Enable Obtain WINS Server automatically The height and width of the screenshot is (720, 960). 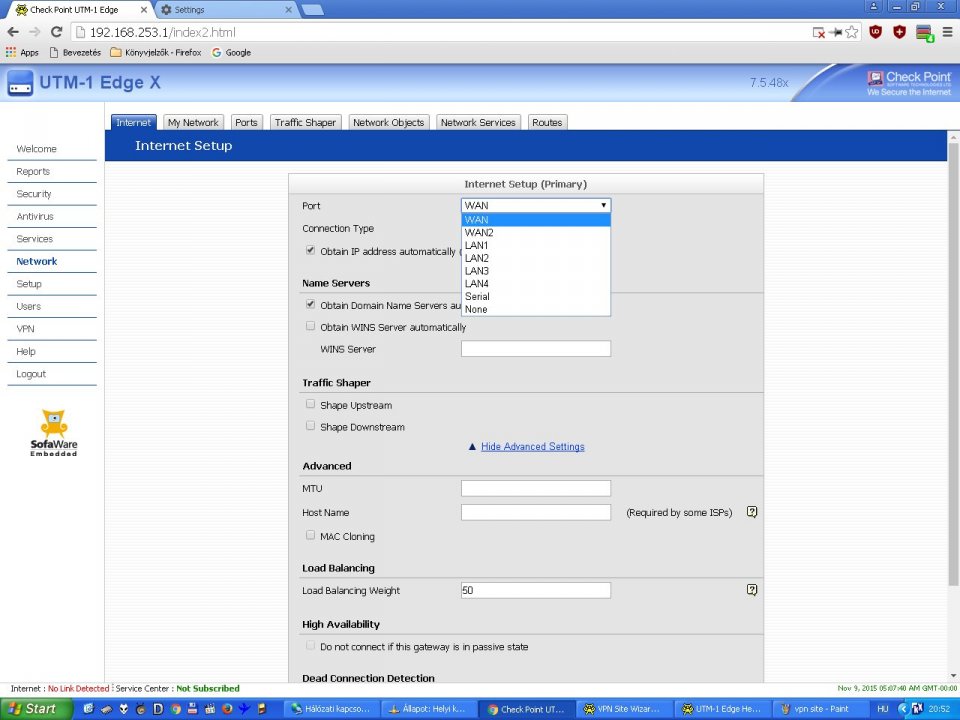[310, 326]
